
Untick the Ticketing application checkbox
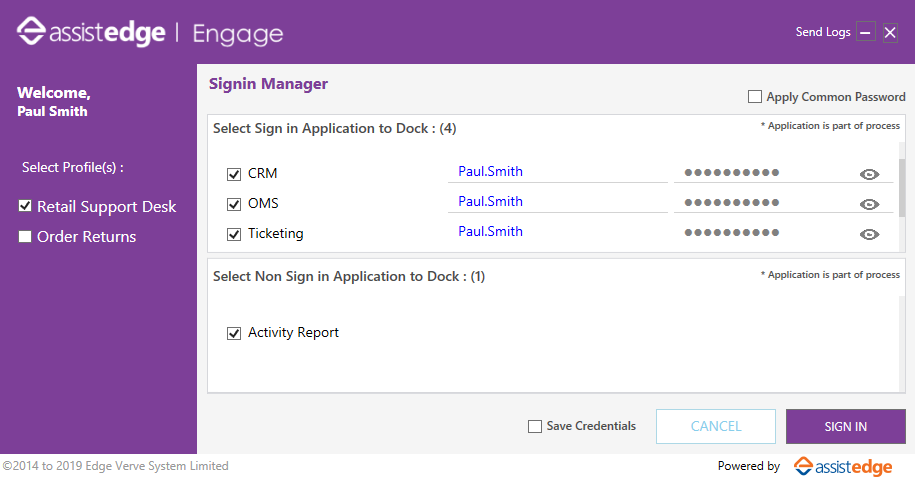pyautogui.click(x=234, y=234)
